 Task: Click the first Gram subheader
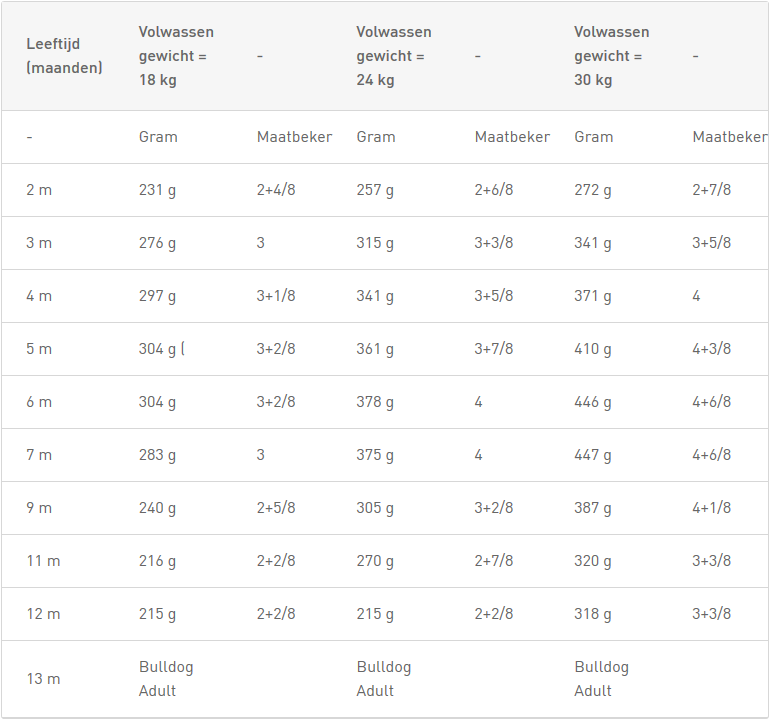(x=158, y=137)
